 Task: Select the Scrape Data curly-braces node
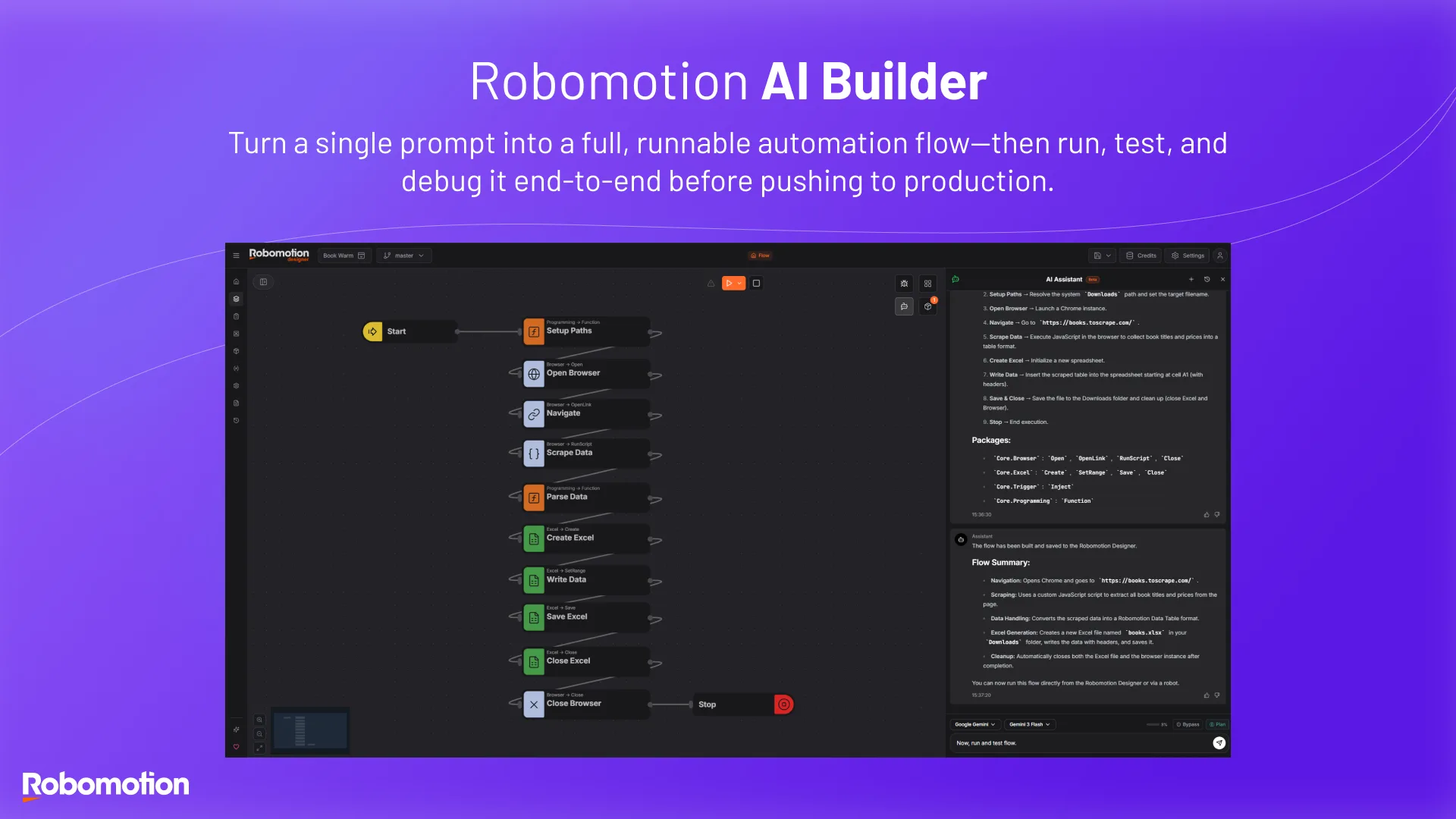(585, 453)
